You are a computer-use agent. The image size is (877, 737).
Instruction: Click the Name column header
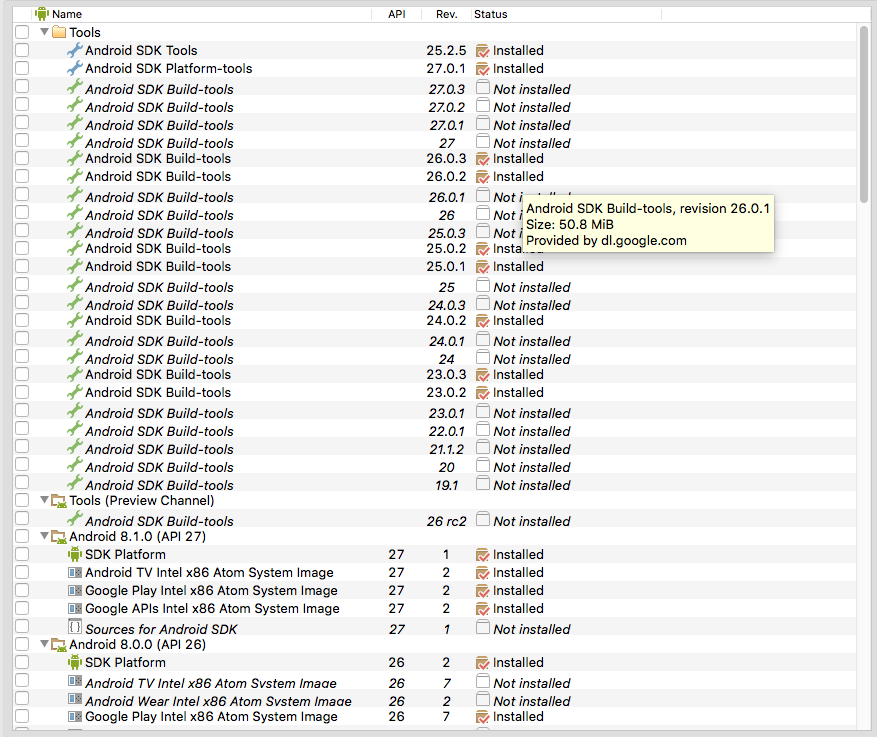click(200, 13)
